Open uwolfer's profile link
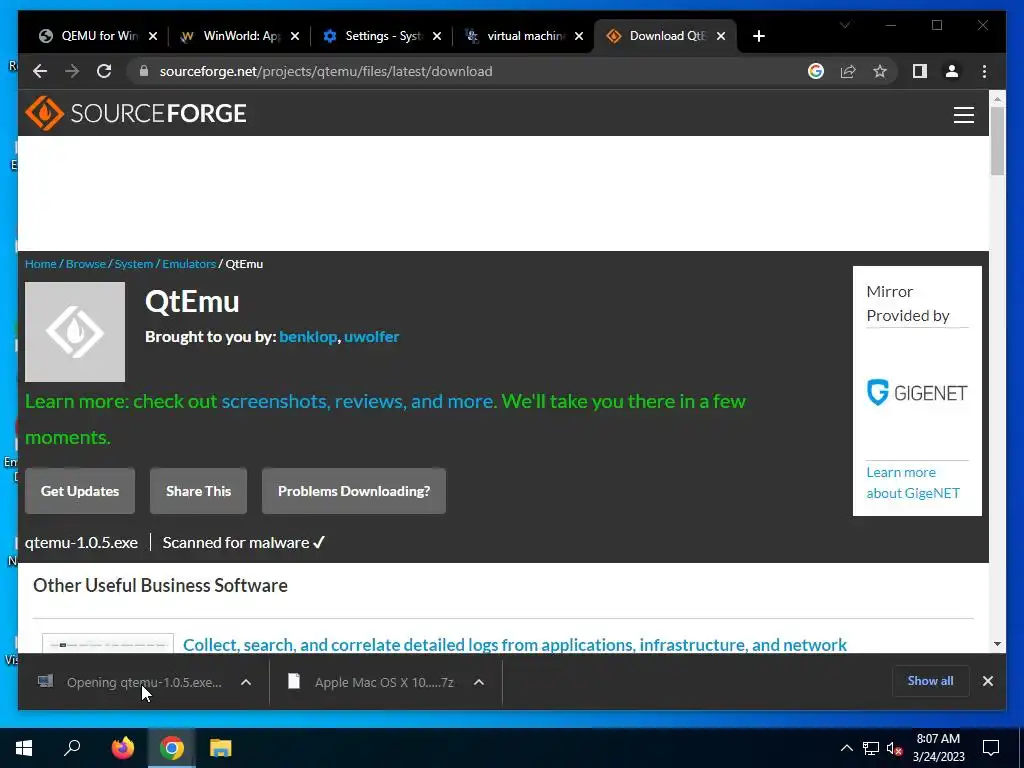 click(372, 336)
